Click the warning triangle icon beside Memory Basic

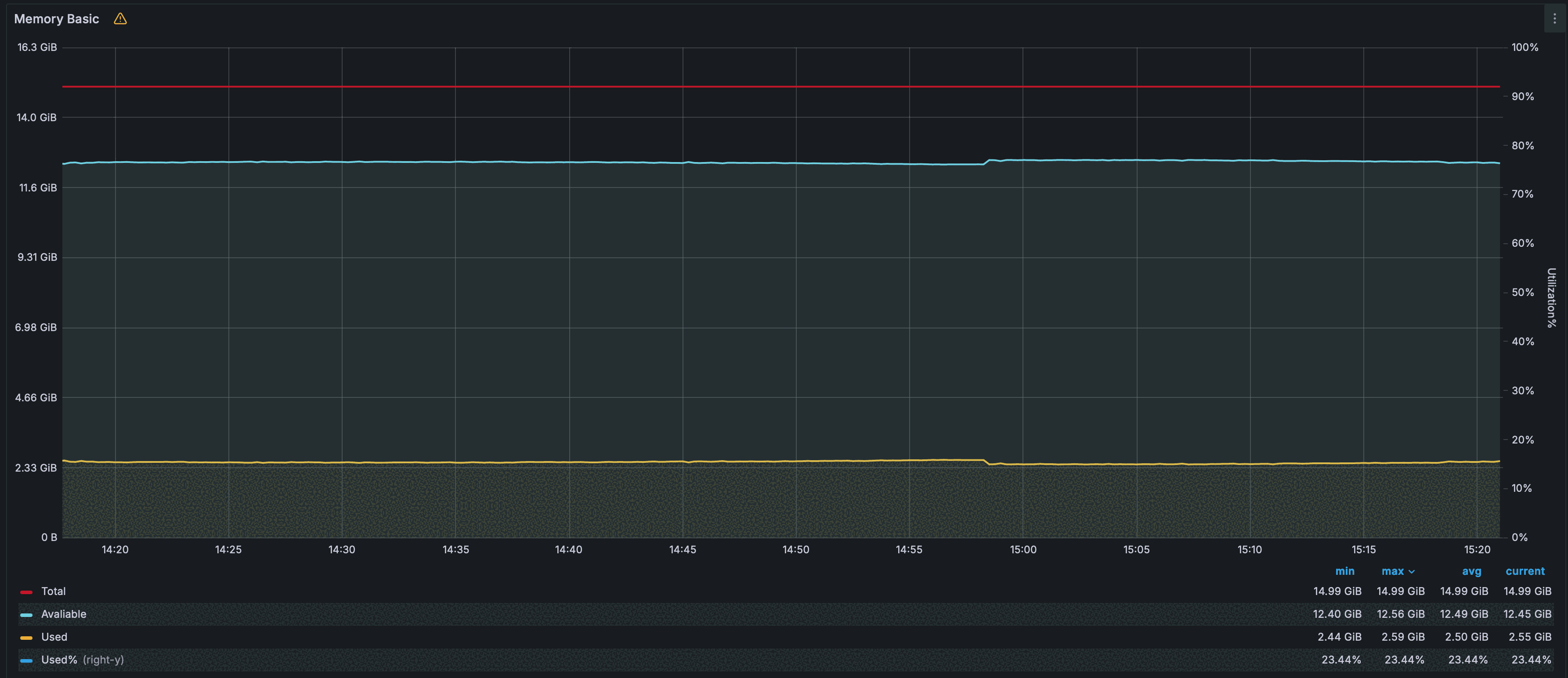click(x=120, y=19)
